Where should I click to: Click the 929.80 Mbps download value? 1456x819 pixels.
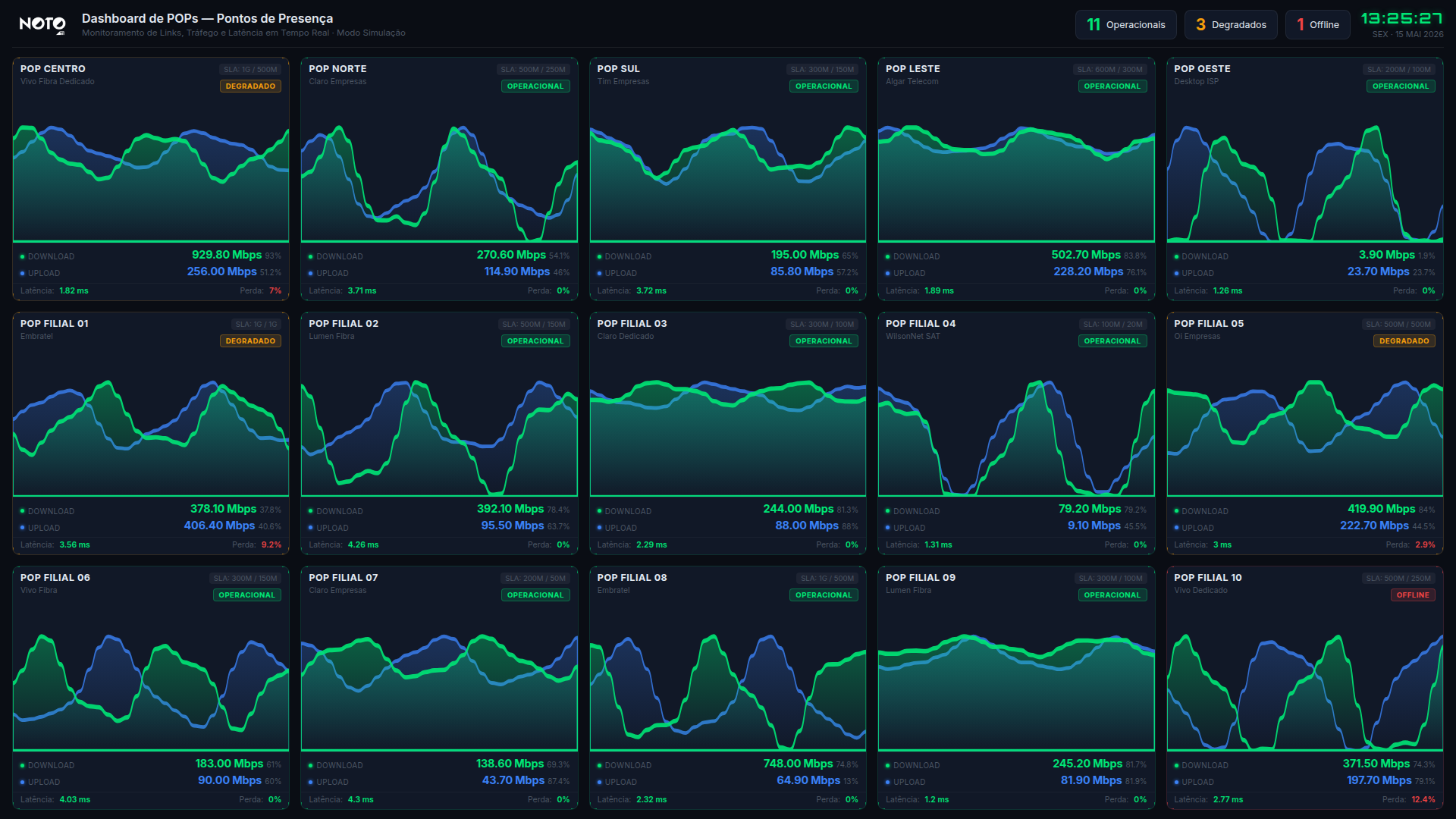227,256
